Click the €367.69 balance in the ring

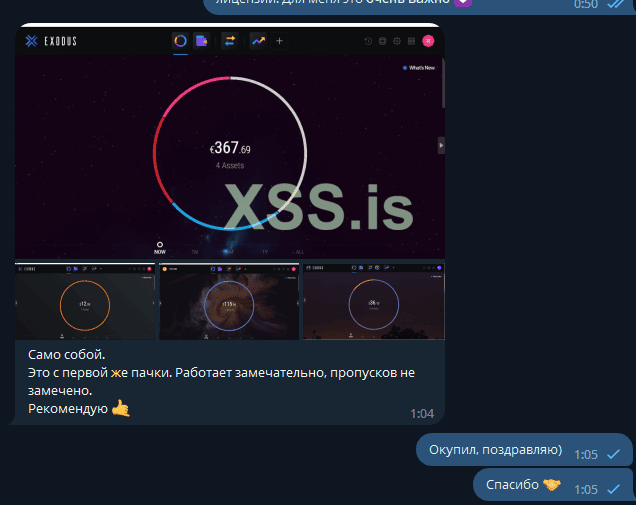click(230, 148)
